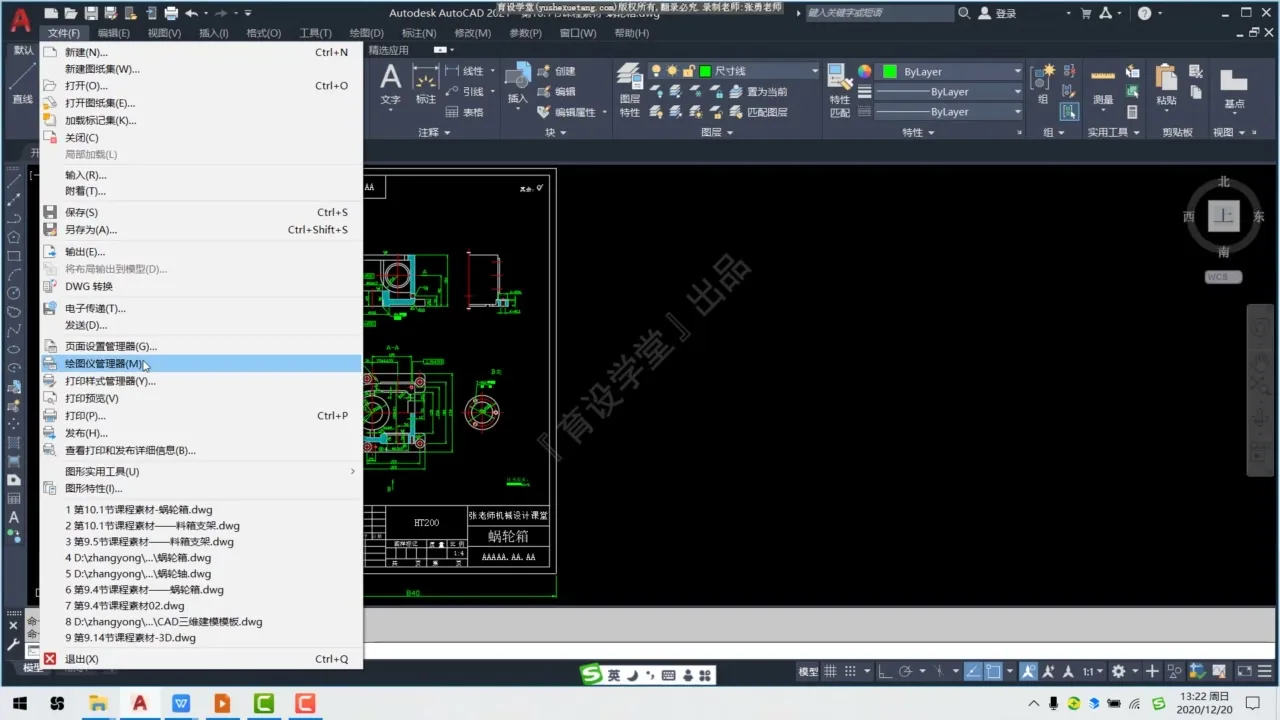Click the Paste (粘贴) icon

point(1166,84)
